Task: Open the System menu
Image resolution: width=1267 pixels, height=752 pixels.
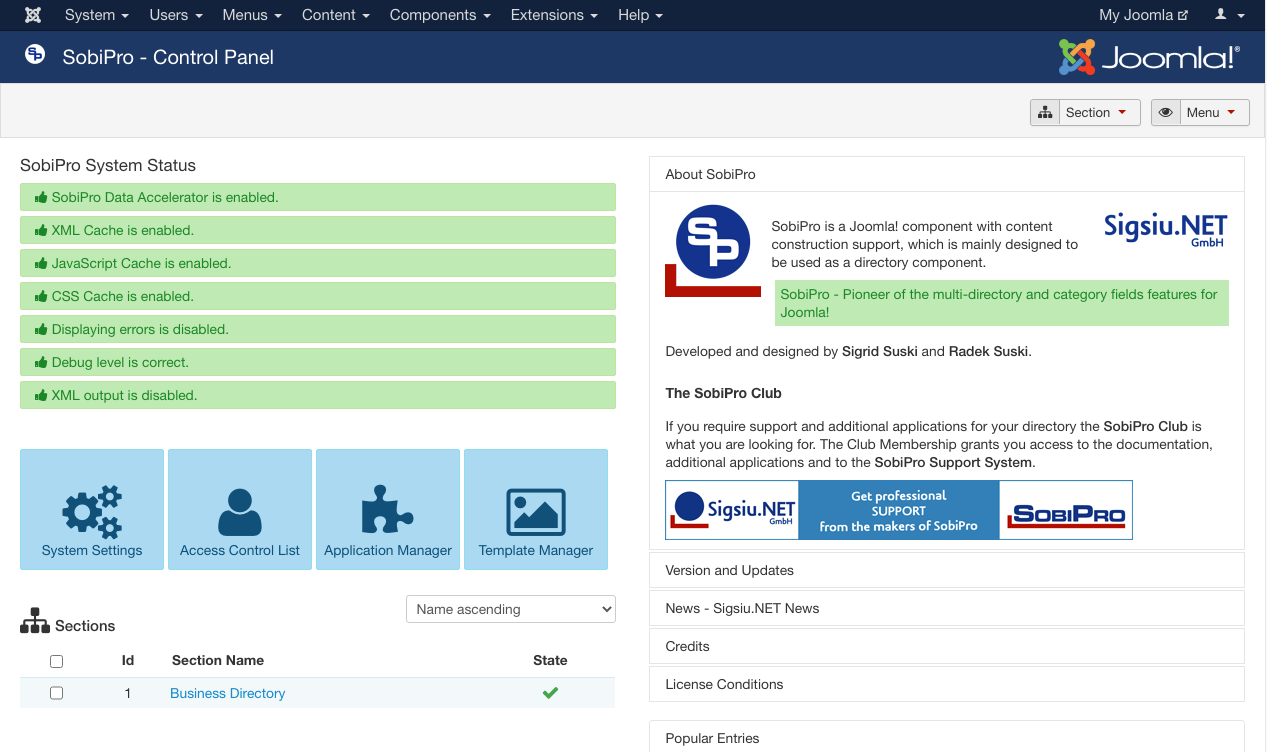Action: [x=97, y=15]
